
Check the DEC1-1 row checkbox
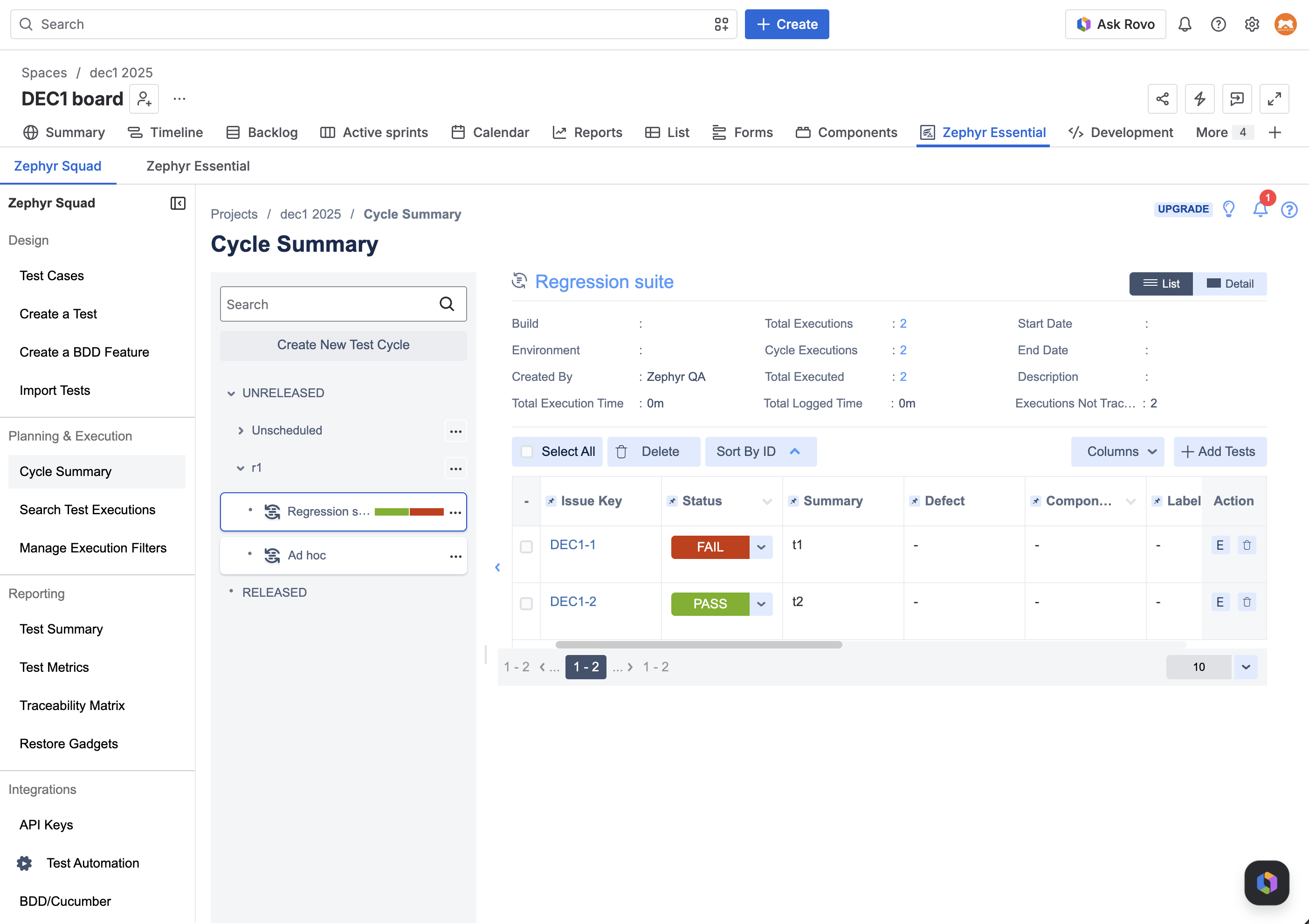coord(526,547)
